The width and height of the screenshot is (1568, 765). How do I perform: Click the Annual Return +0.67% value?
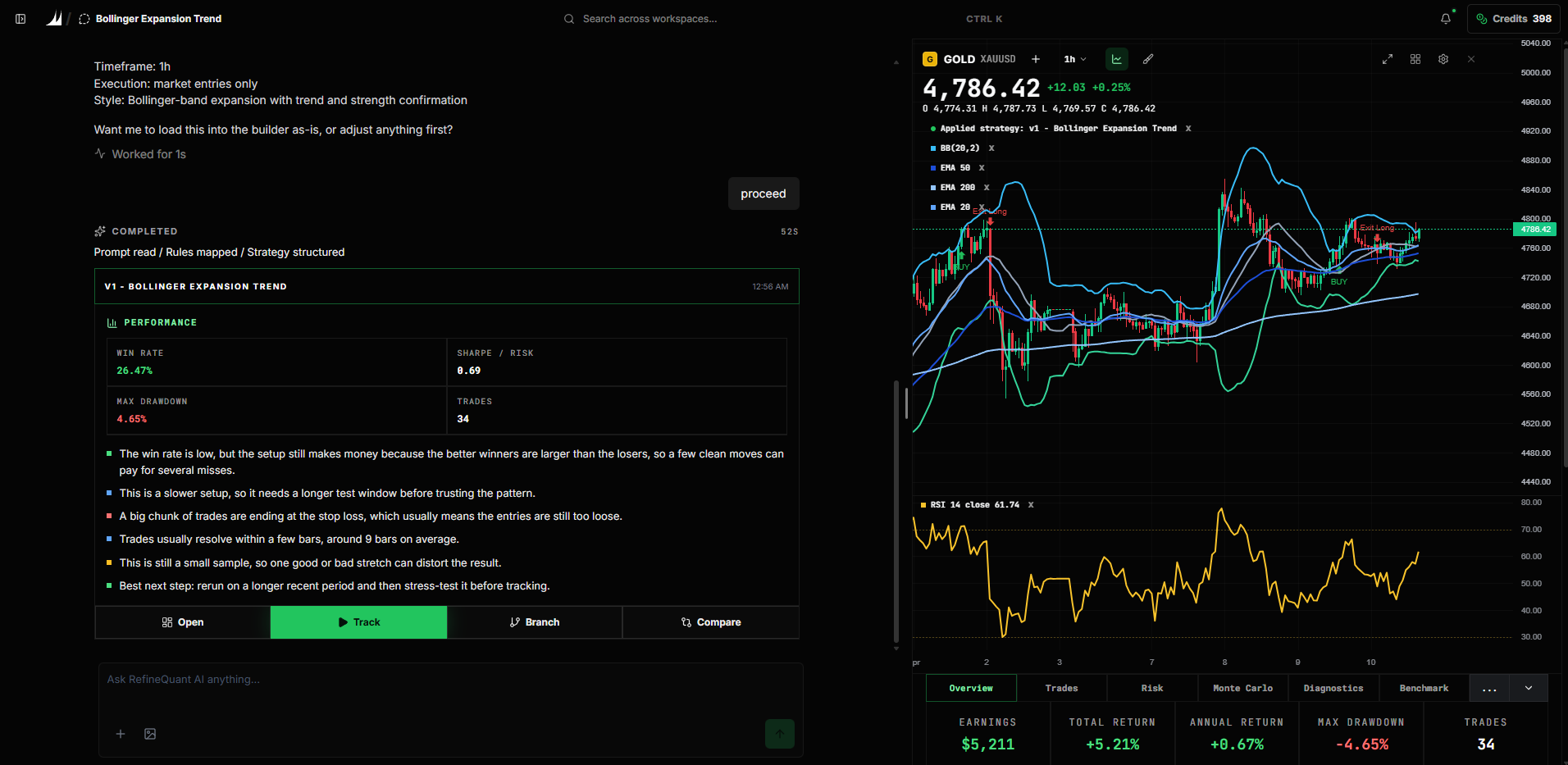(1237, 745)
